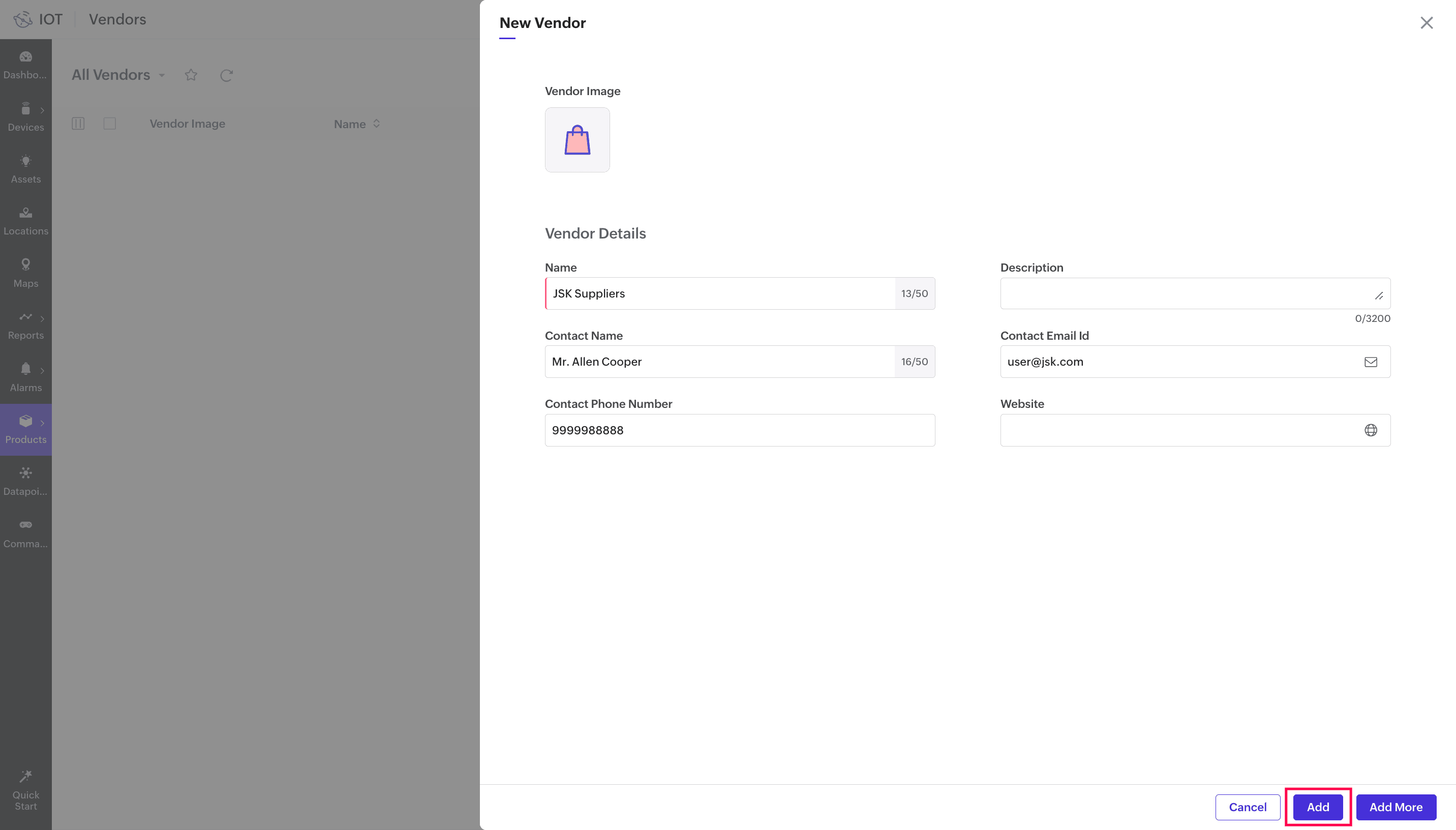Click the Add More button
The width and height of the screenshot is (1456, 830).
tap(1396, 807)
